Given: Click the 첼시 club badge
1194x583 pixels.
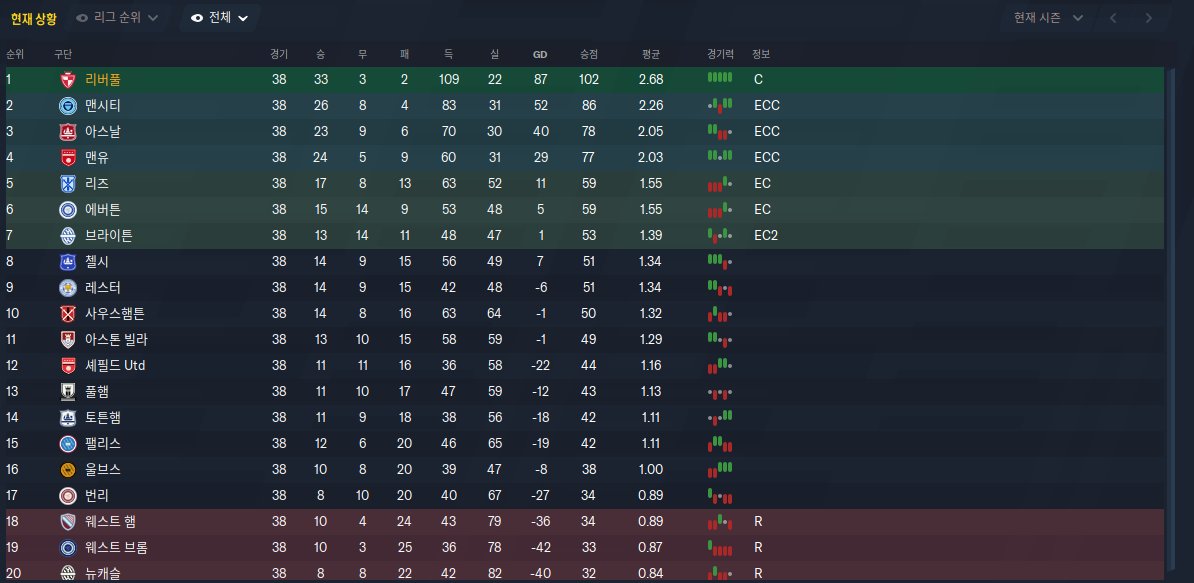Looking at the screenshot, I should pyautogui.click(x=68, y=261).
